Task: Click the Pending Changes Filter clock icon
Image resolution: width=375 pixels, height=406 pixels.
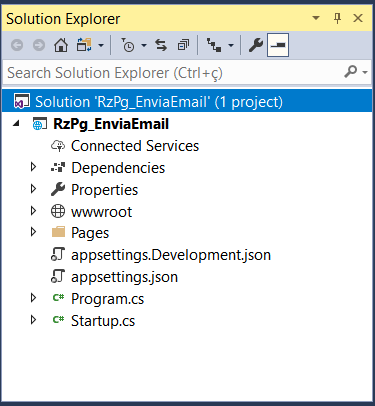Action: click(x=128, y=45)
